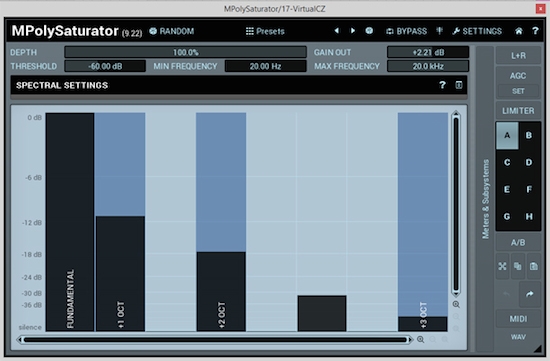This screenshot has height=361, width=550.
Task: Select preset slot B
Action: point(529,135)
